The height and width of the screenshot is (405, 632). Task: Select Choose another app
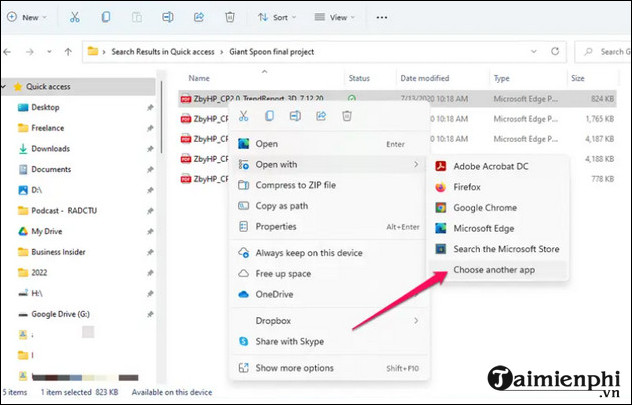pos(499,270)
